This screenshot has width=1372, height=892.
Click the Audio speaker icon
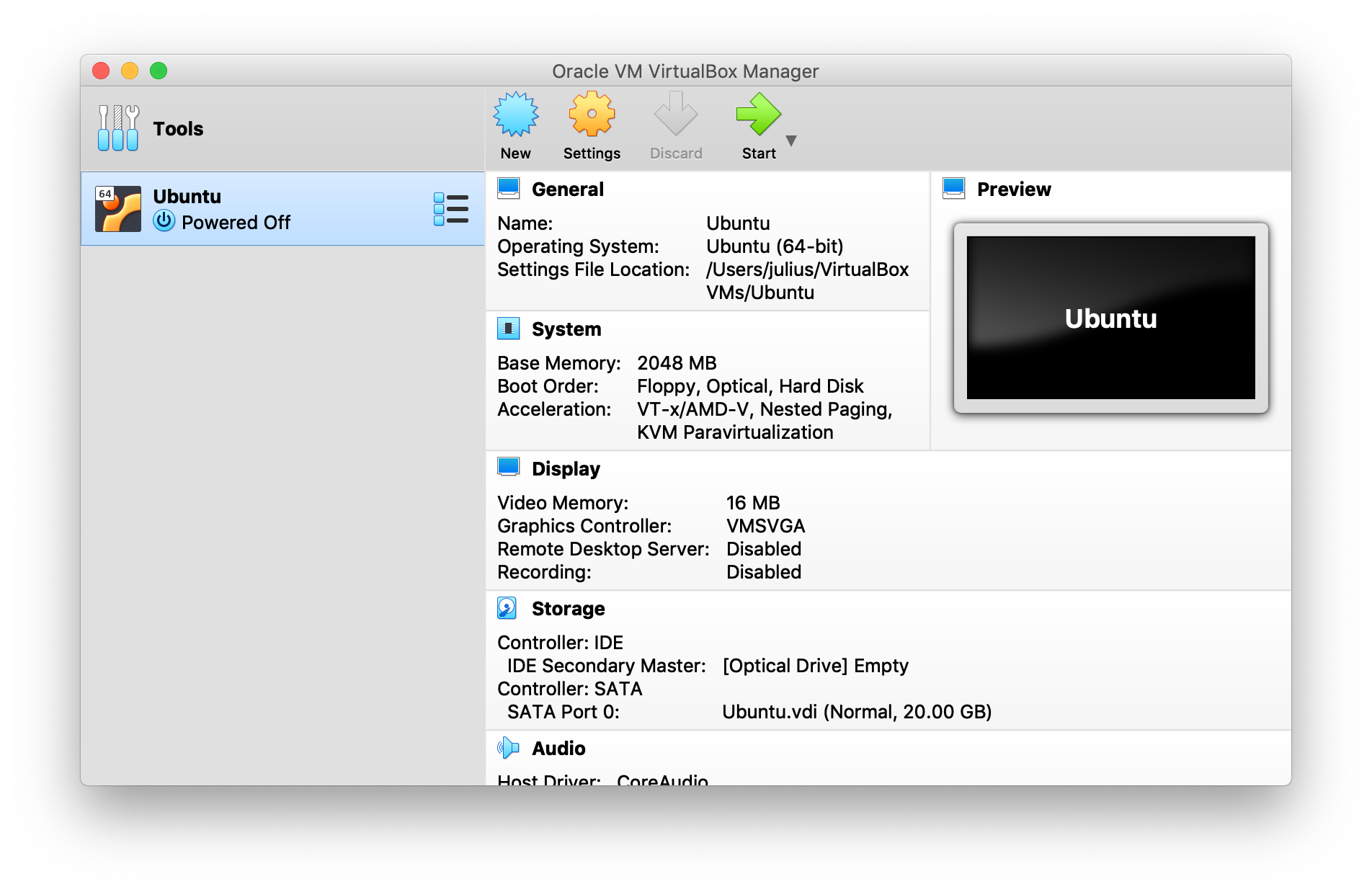click(x=508, y=748)
